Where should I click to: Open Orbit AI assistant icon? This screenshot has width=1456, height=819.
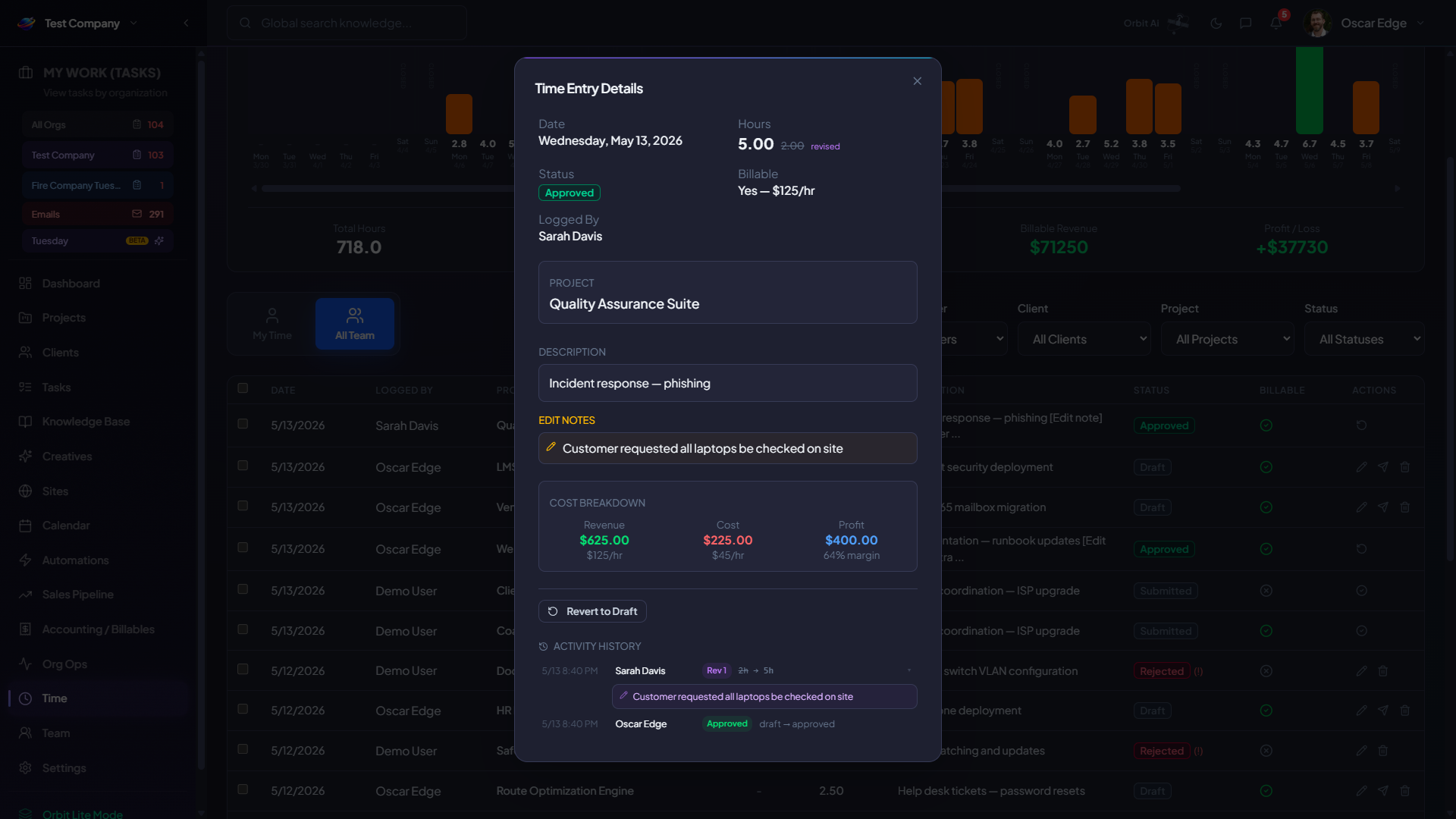[x=1178, y=23]
